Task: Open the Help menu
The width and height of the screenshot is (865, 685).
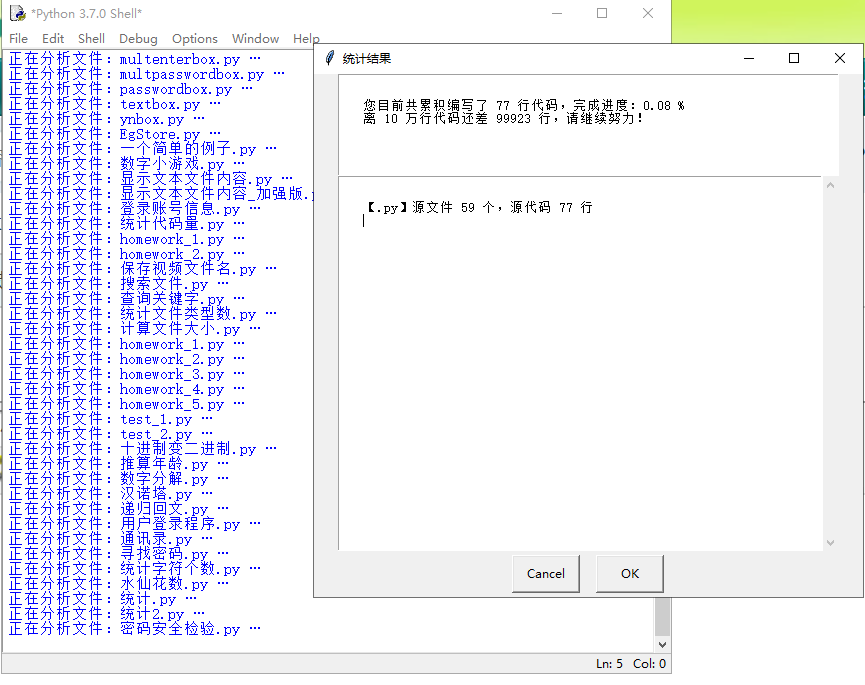Action: (x=306, y=38)
